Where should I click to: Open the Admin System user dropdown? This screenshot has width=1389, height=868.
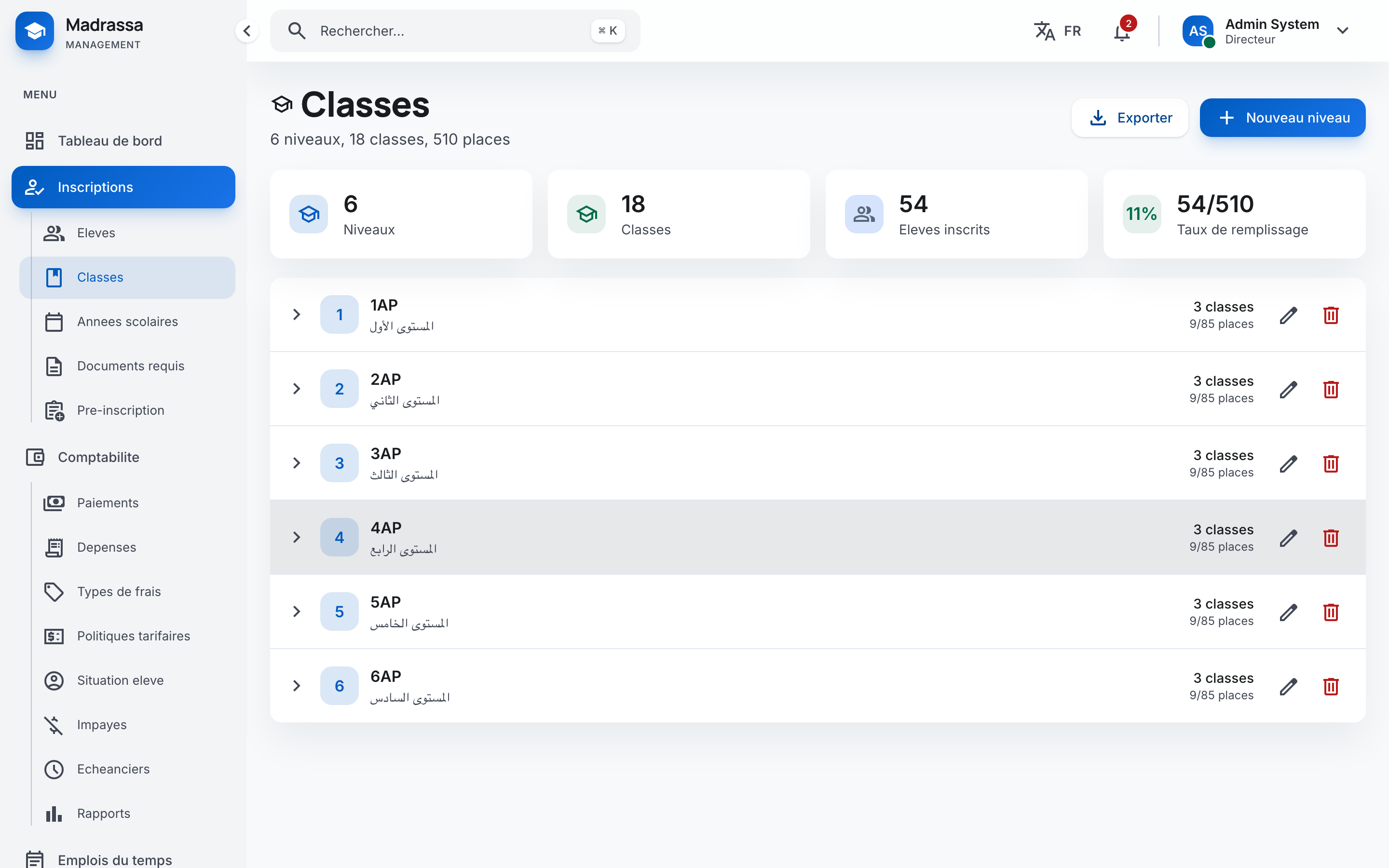click(1342, 31)
